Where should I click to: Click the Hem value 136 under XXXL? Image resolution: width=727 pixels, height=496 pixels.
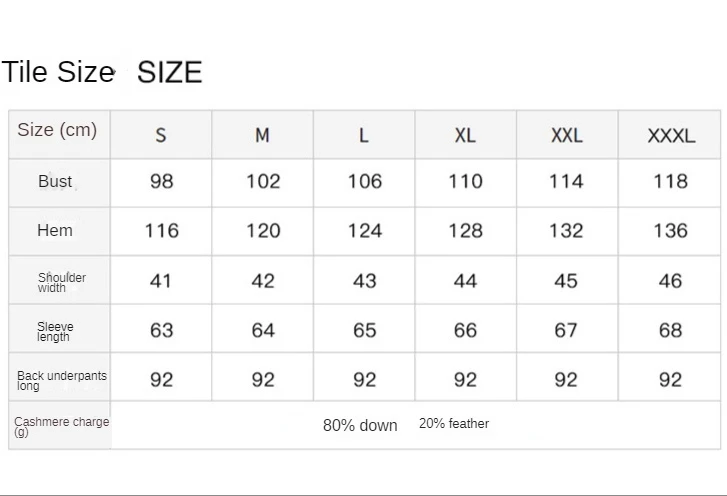[x=670, y=231]
